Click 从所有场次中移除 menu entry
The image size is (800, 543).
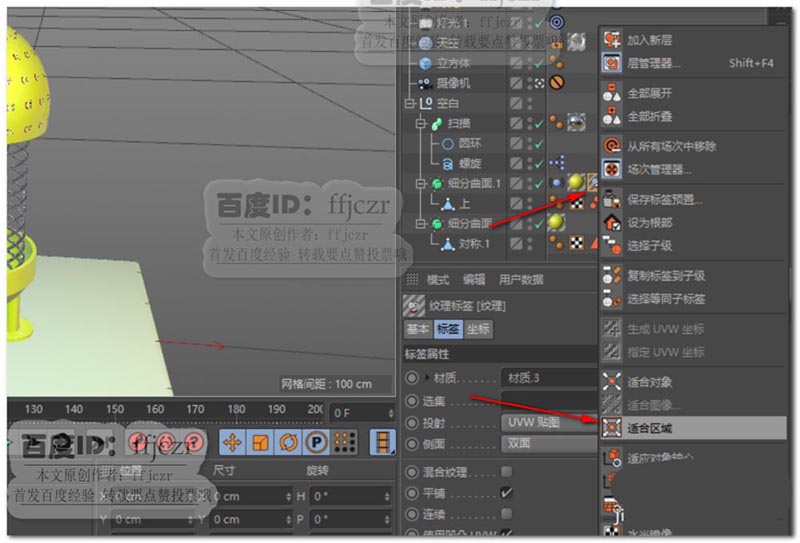coord(693,146)
